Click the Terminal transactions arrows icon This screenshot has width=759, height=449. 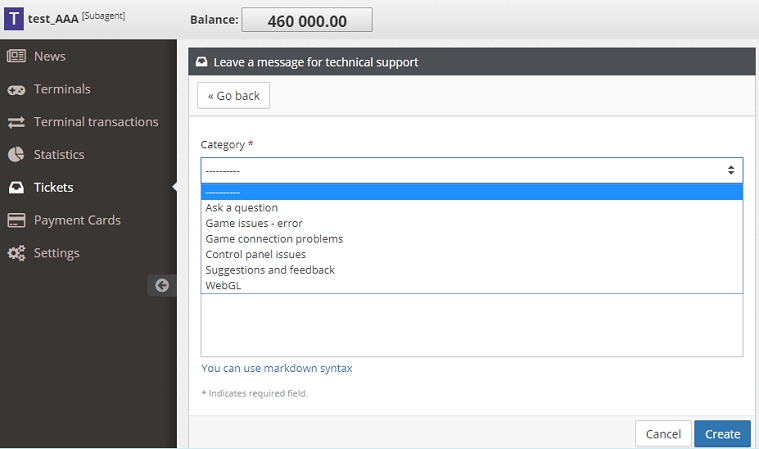point(16,122)
